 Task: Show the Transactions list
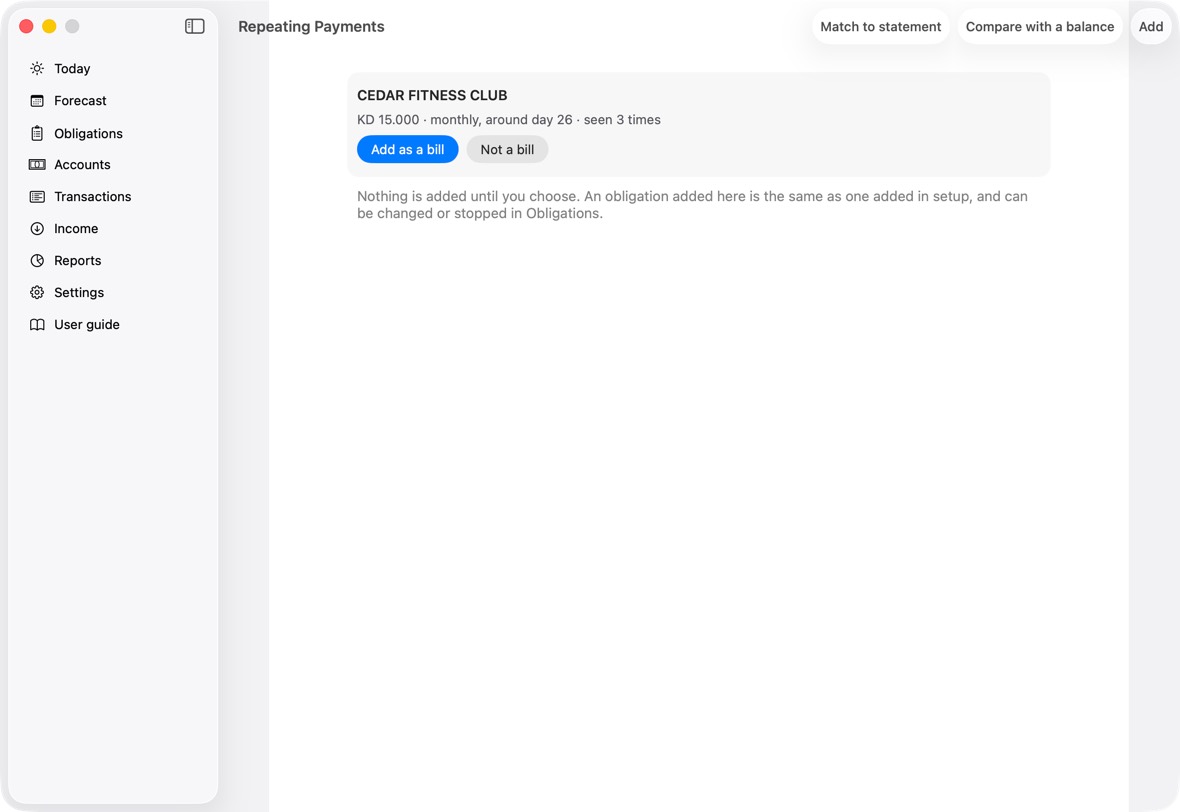tap(93, 196)
